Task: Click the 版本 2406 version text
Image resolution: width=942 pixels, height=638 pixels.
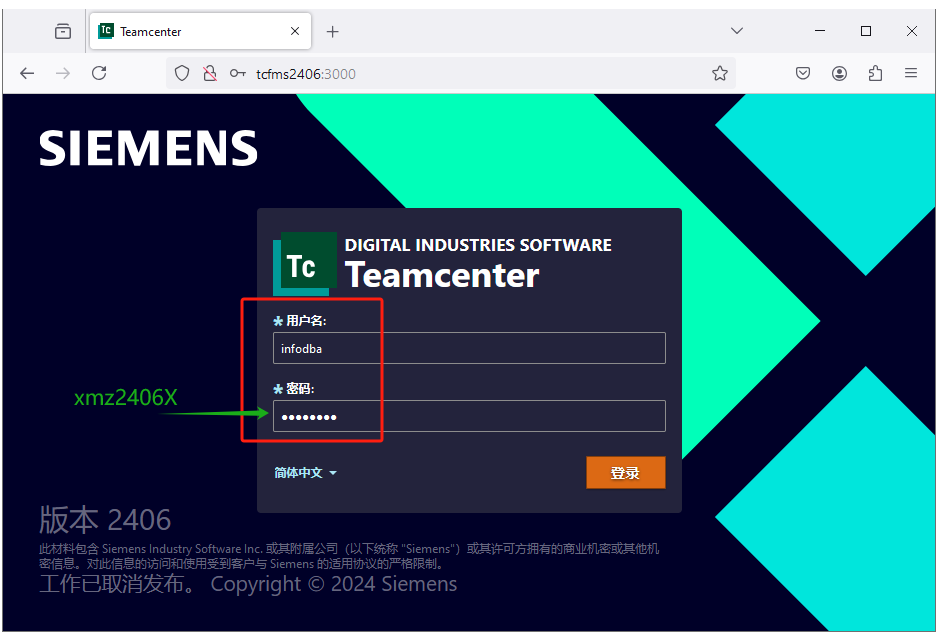Action: click(x=105, y=520)
